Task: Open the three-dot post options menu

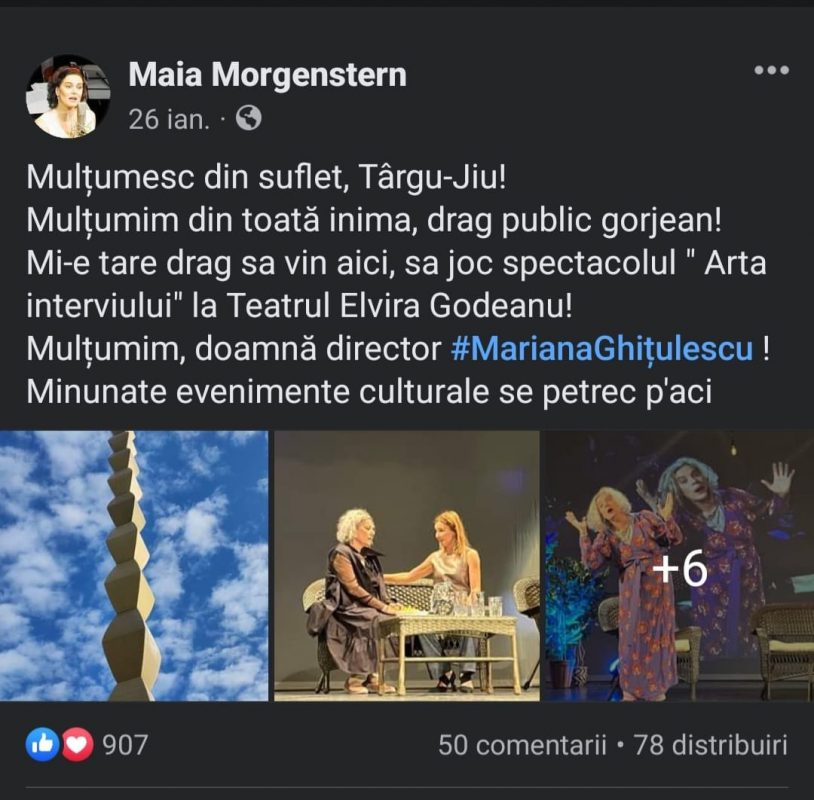Action: (x=771, y=70)
